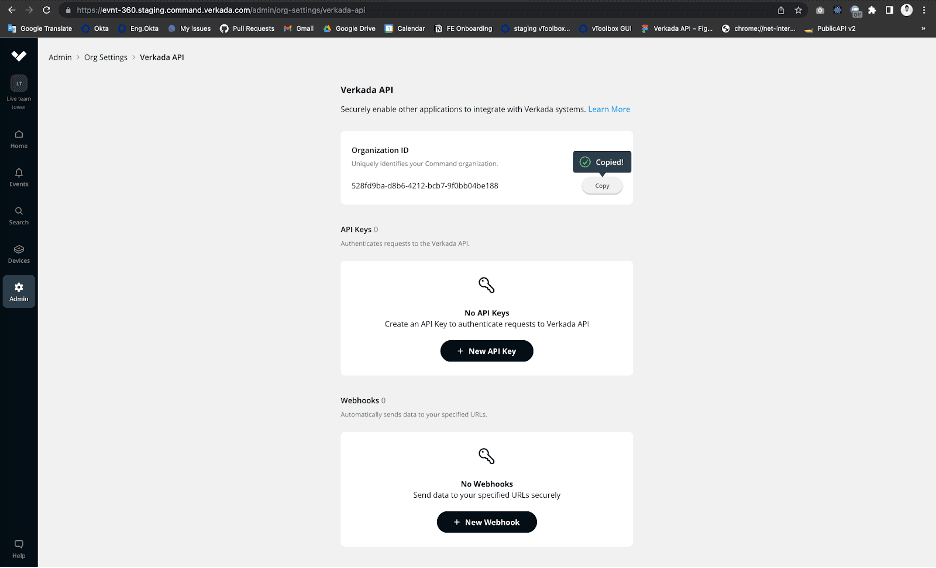Open Events bell in sidebar
Image resolution: width=936 pixels, height=568 pixels.
pyautogui.click(x=19, y=177)
